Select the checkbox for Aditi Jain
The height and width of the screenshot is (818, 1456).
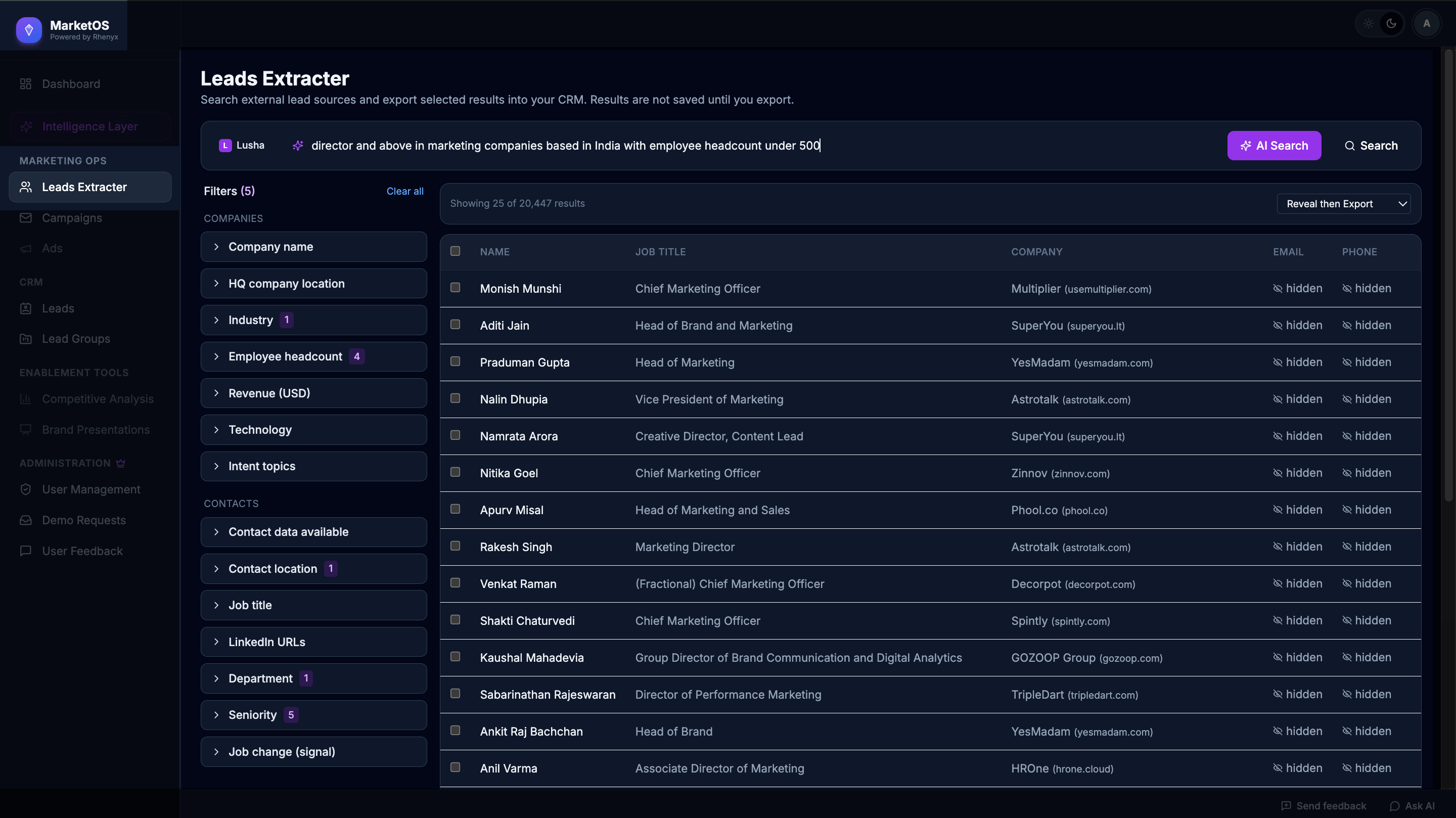(455, 324)
